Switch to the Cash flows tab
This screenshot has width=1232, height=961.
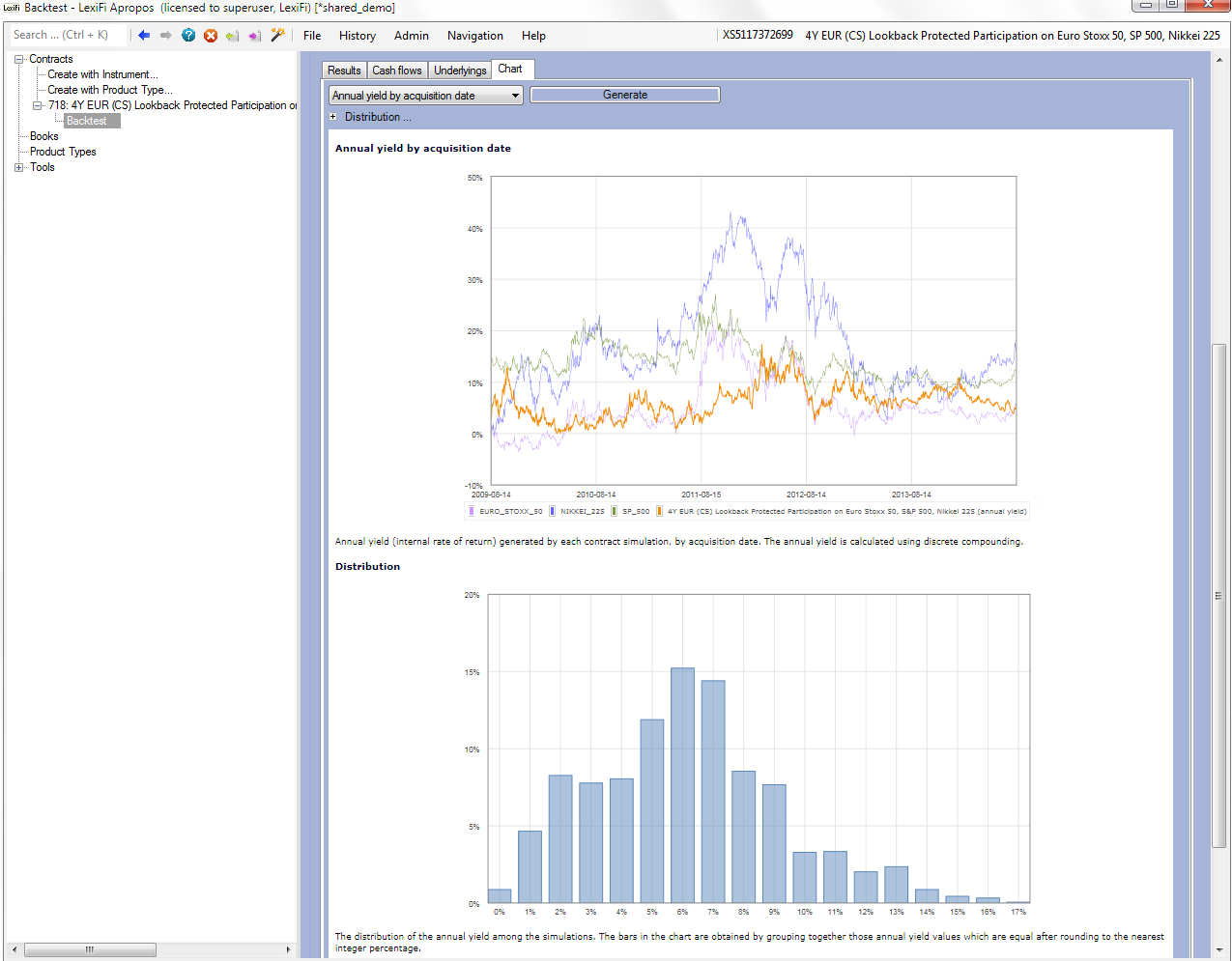pyautogui.click(x=397, y=71)
